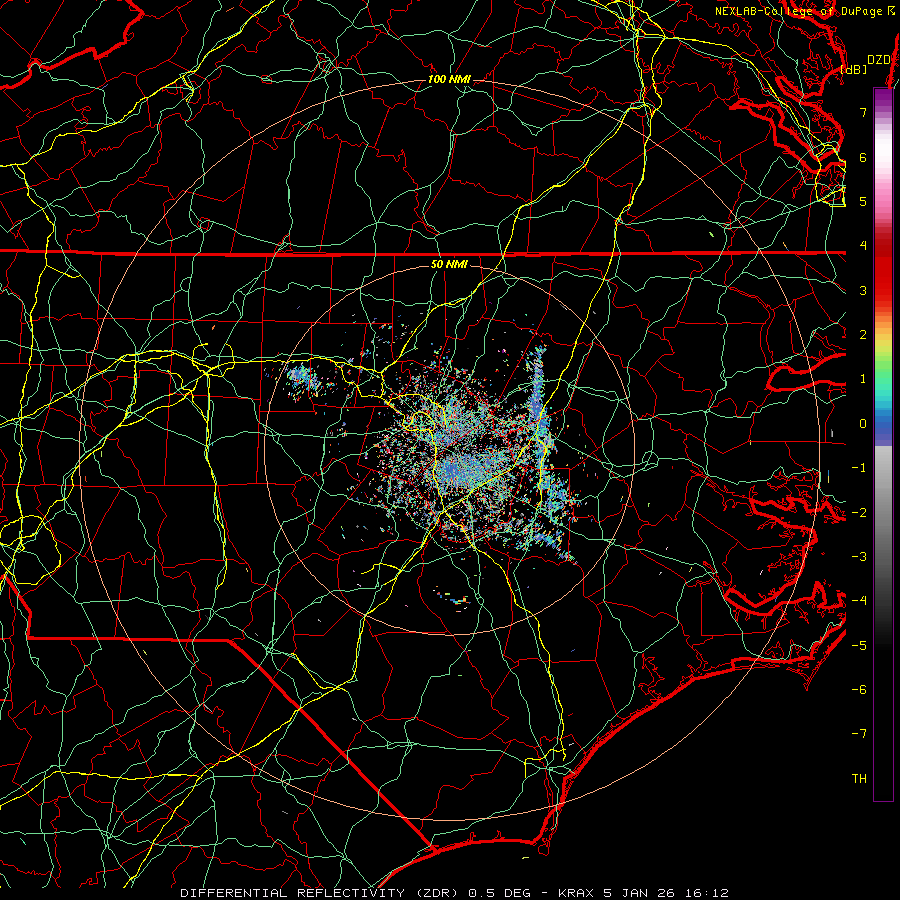
Task: Click the "4" tick label on the color scale
Action: (863, 246)
